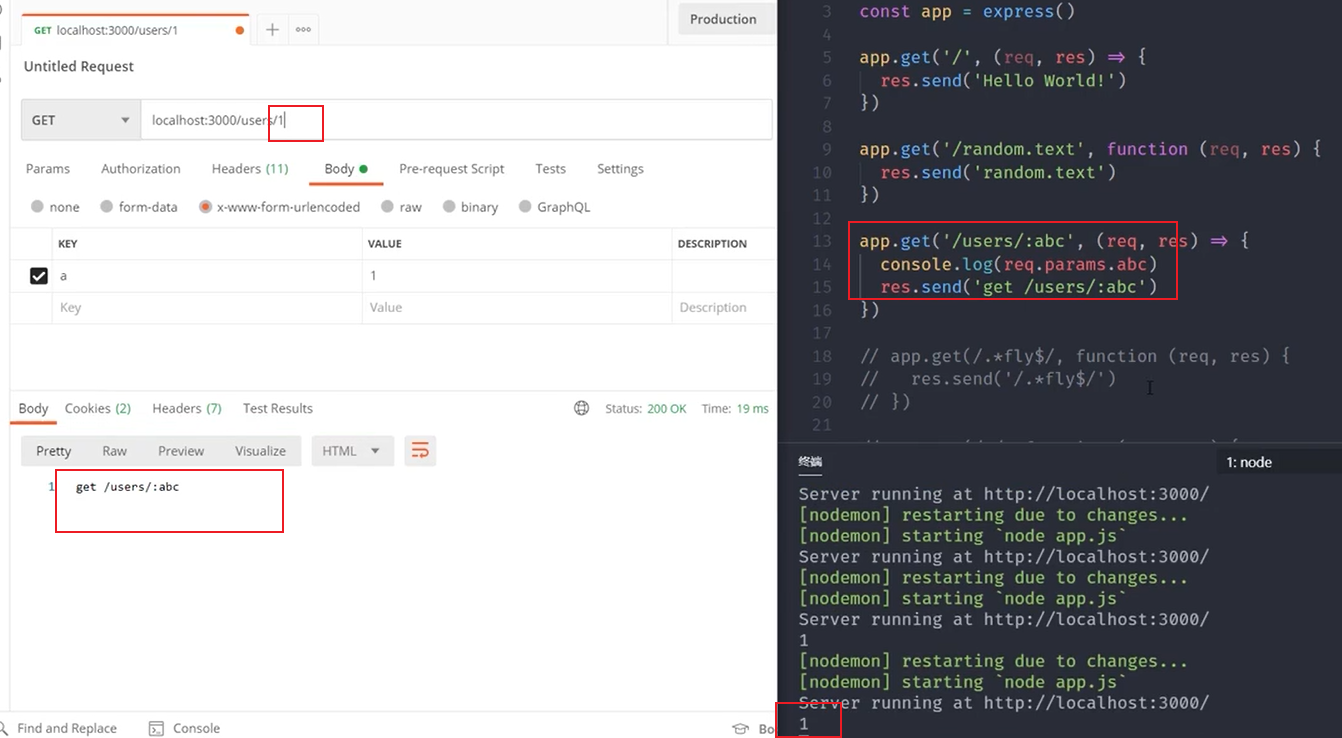Open the request Settings tab
Image resolution: width=1342 pixels, height=738 pixels.
click(620, 168)
